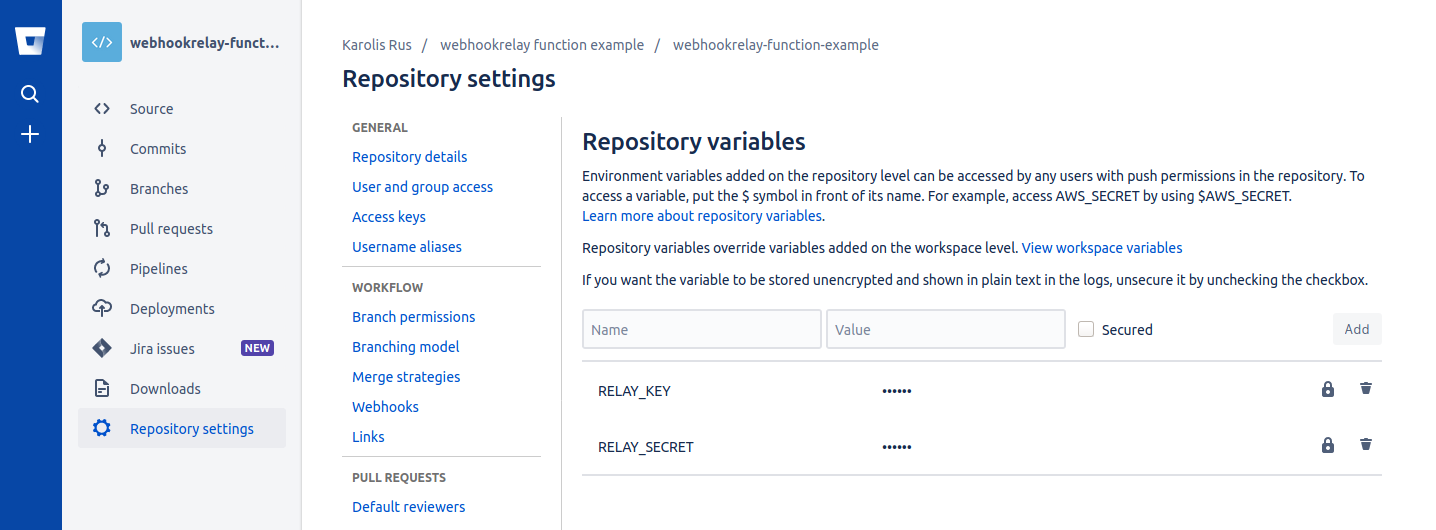Delete RELAY_SECRET with trash icon
This screenshot has width=1436, height=530.
(1366, 444)
